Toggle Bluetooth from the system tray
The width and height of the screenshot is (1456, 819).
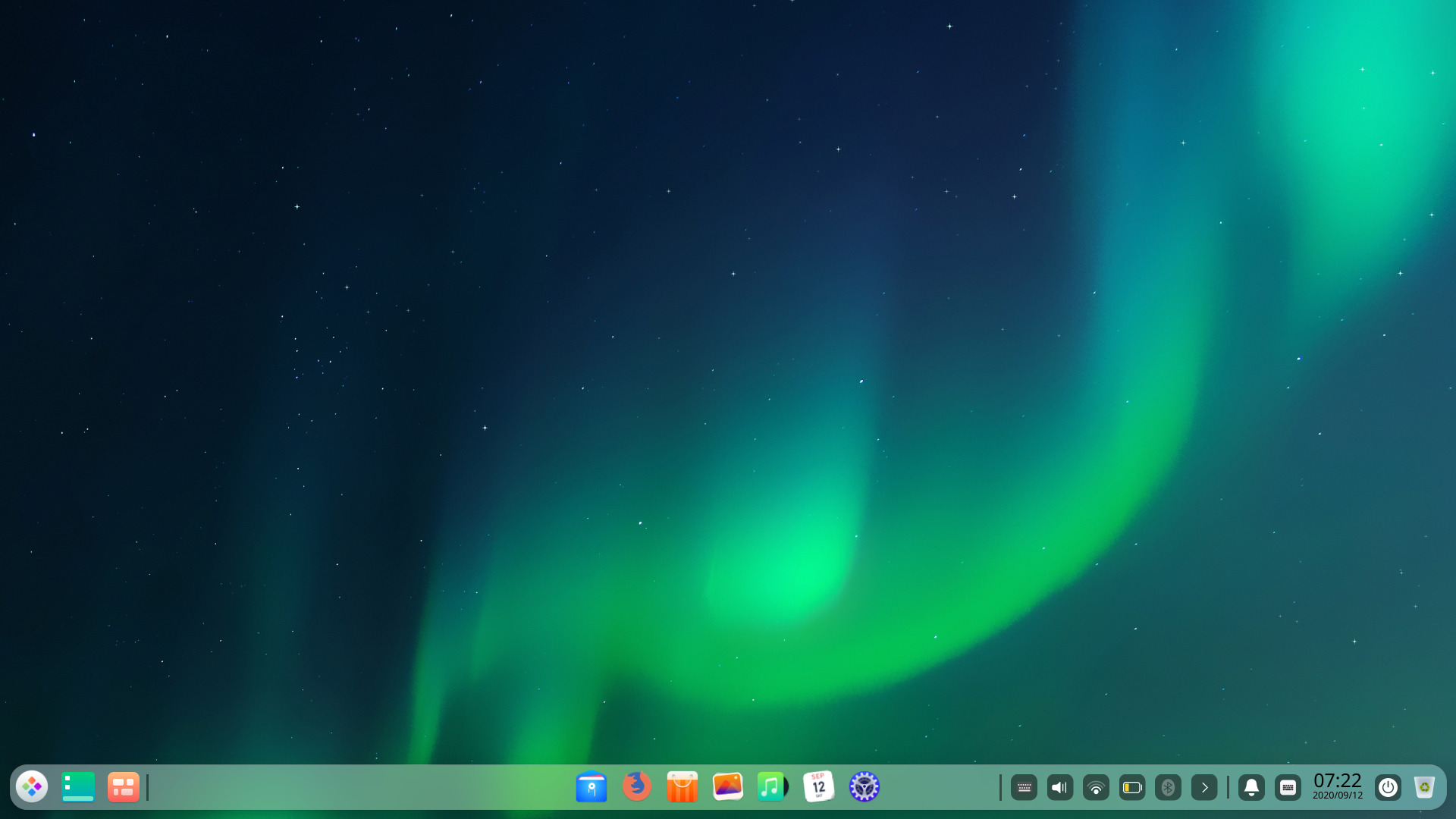click(1169, 787)
